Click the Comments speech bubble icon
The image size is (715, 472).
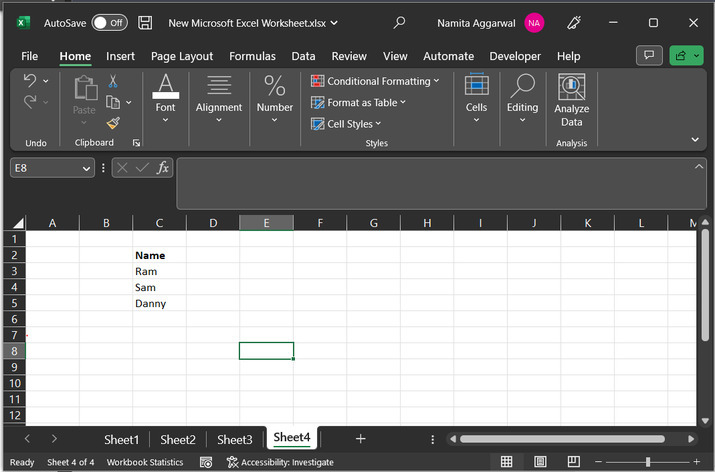point(649,56)
